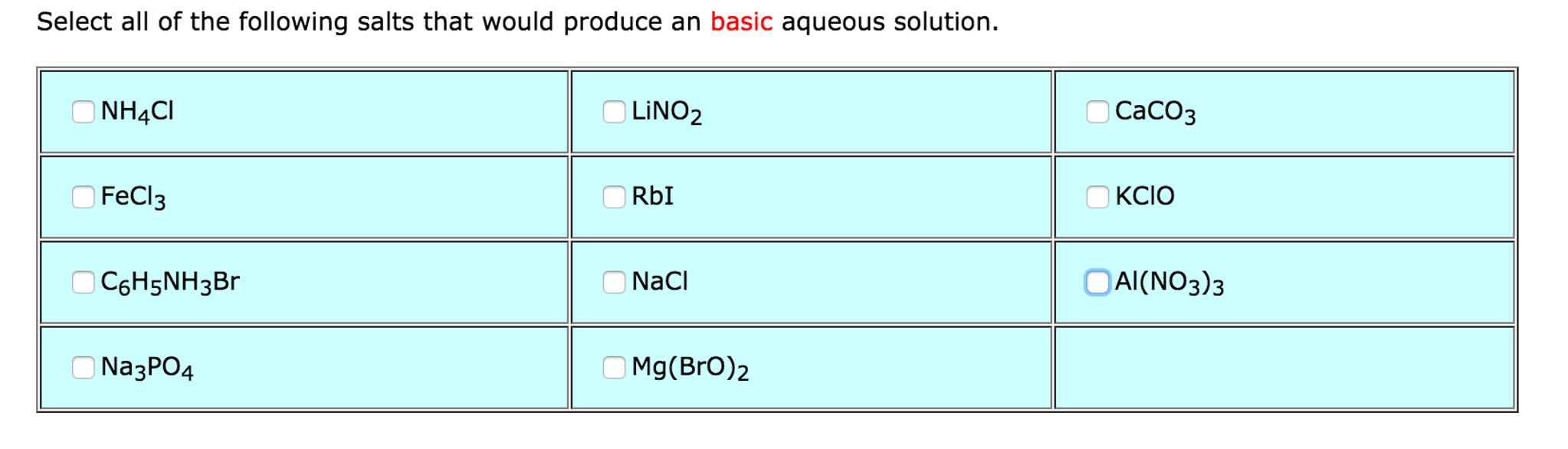1568x449 pixels.
Task: Click the Mg(BrO)2 label text
Action: tap(690, 368)
